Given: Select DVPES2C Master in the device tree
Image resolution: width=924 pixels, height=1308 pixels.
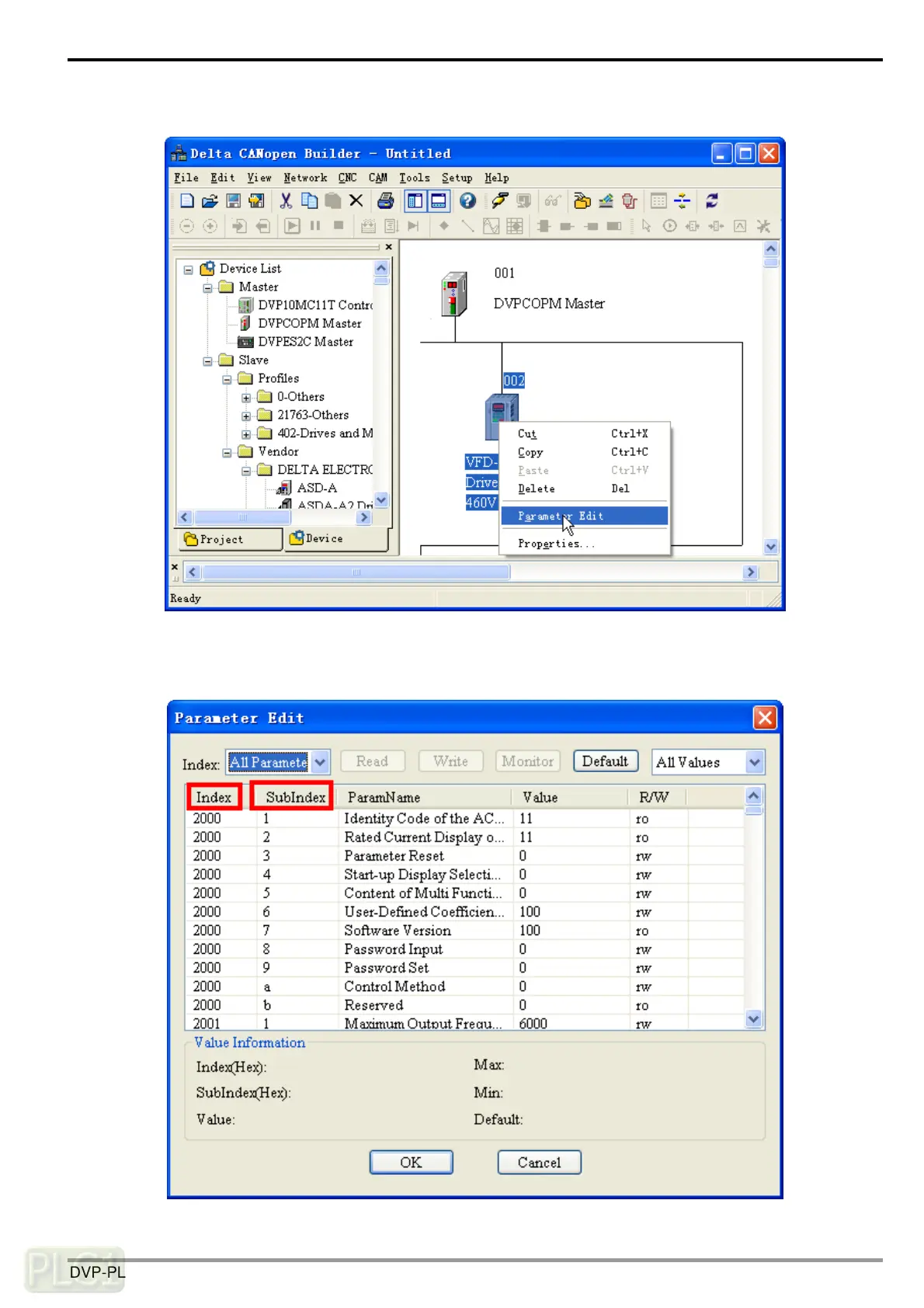Looking at the screenshot, I should pos(306,342).
